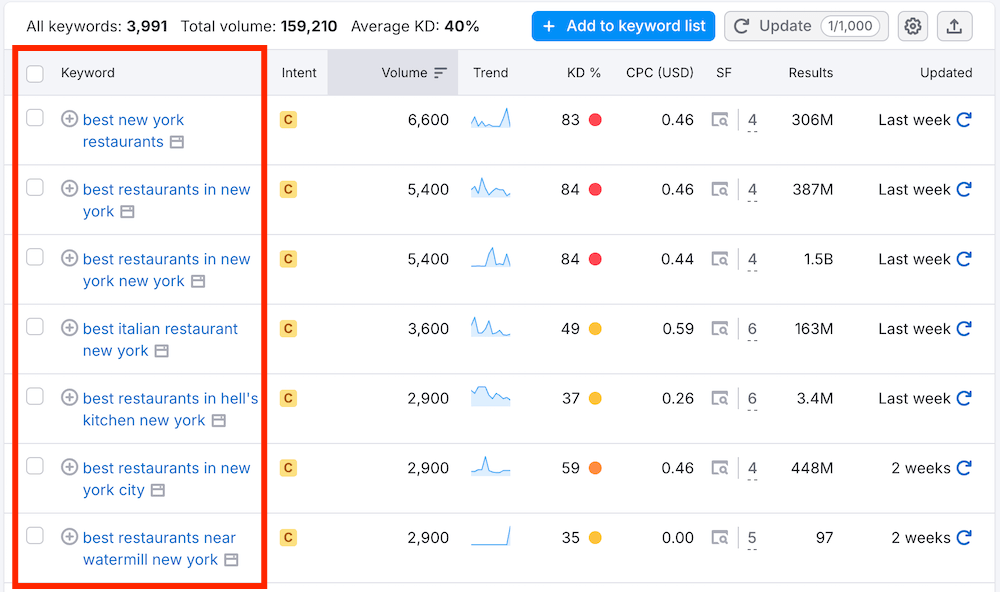Tick the select-all checkbox in header

click(35, 73)
